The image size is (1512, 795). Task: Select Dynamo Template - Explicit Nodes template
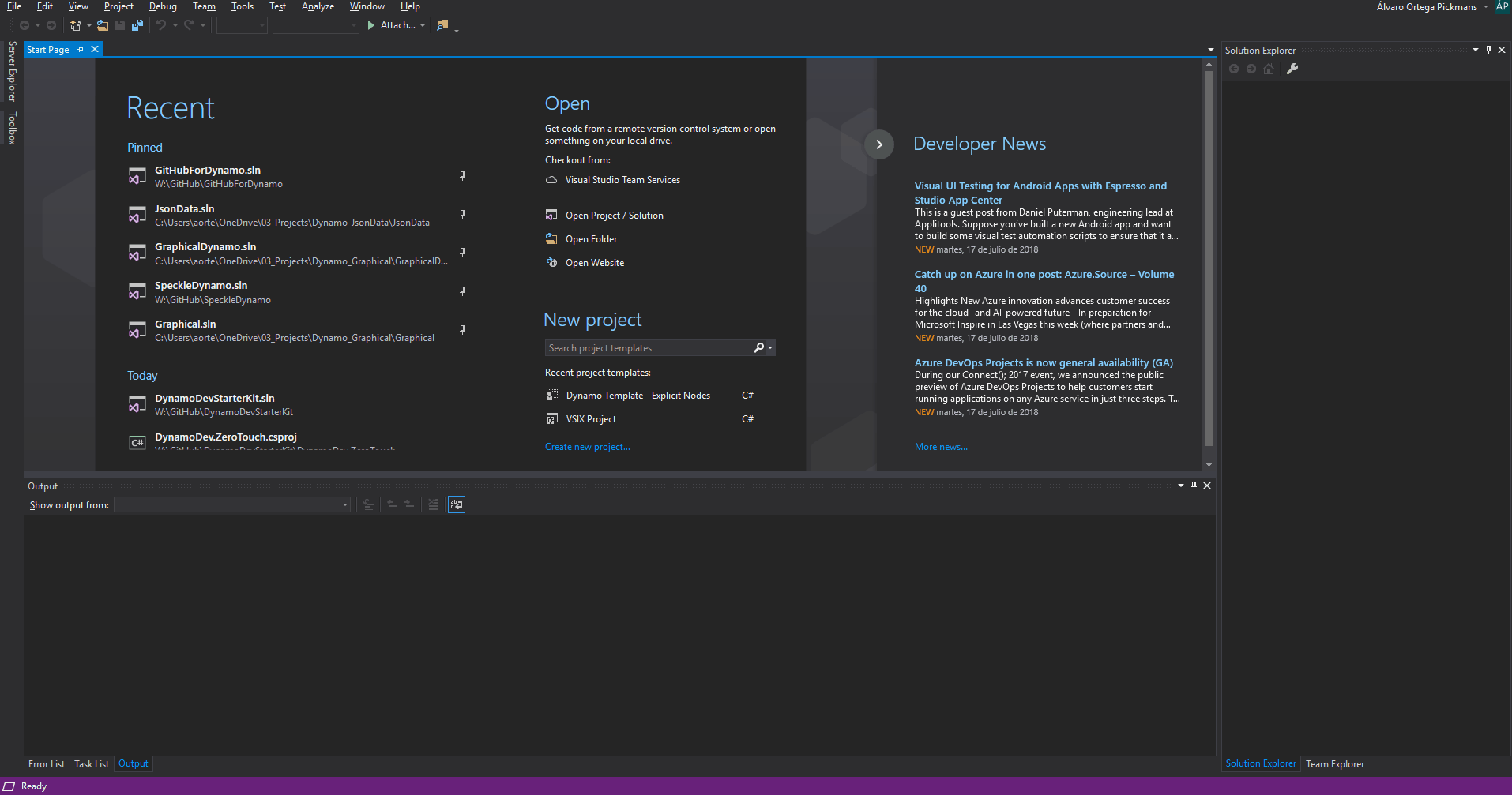638,396
